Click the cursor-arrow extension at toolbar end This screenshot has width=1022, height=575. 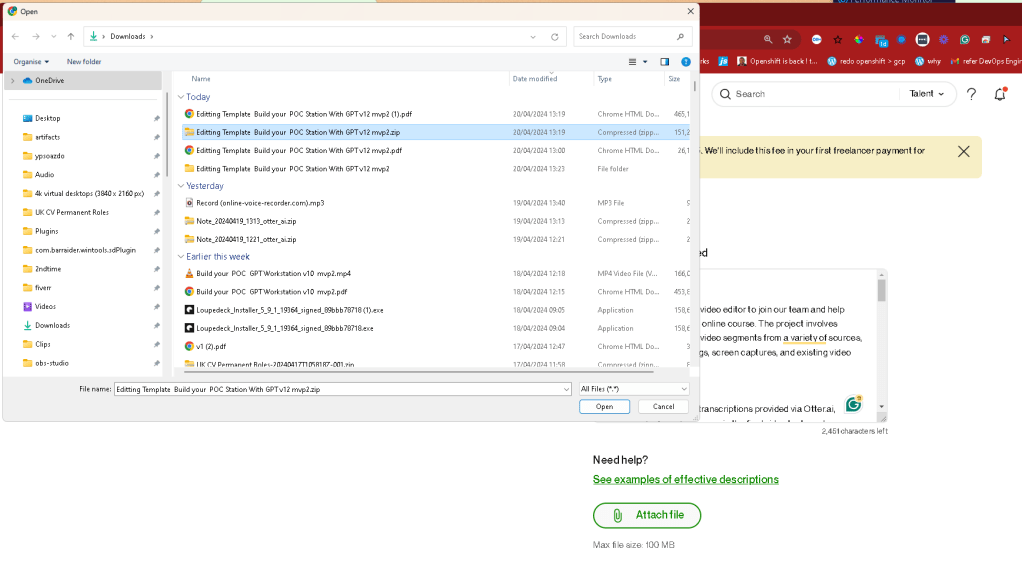[x=1006, y=40]
